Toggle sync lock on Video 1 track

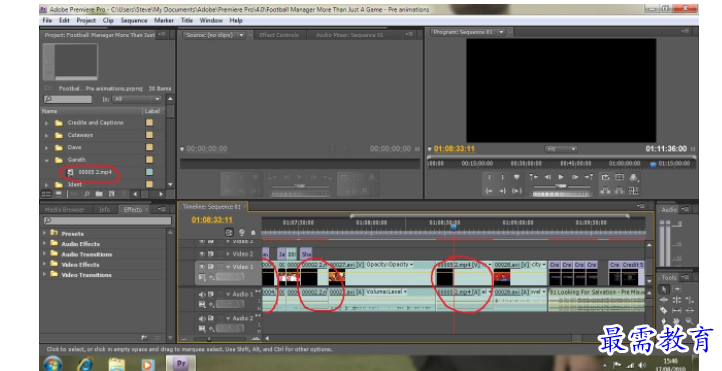pos(211,267)
